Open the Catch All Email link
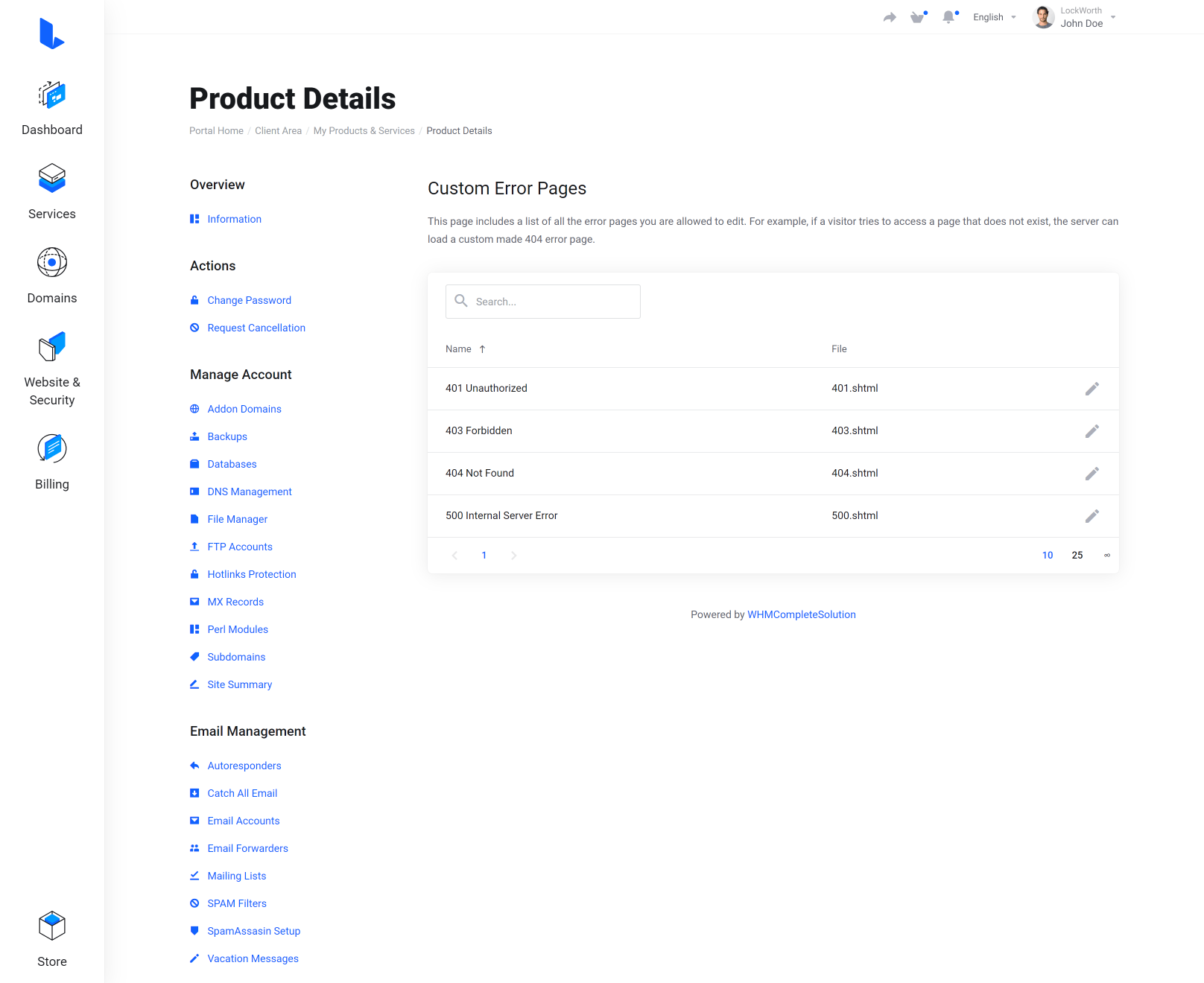 242,793
